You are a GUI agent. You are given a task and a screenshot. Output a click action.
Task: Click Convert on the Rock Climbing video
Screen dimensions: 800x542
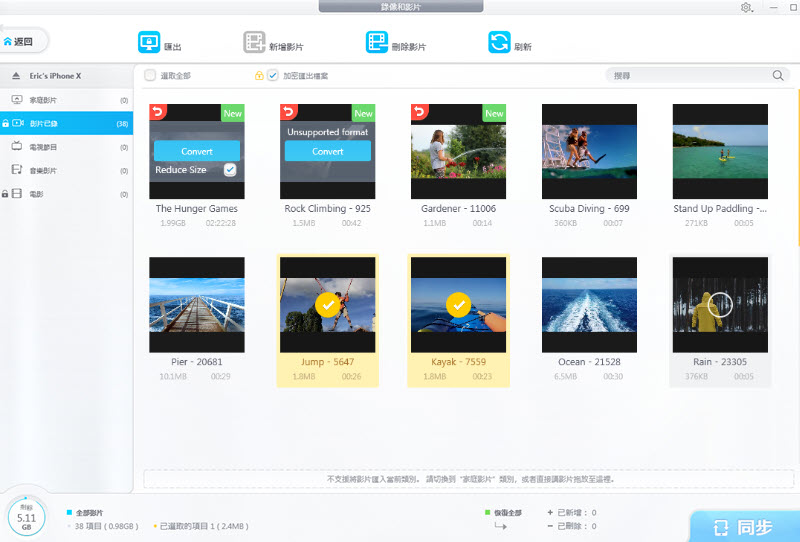(x=327, y=151)
